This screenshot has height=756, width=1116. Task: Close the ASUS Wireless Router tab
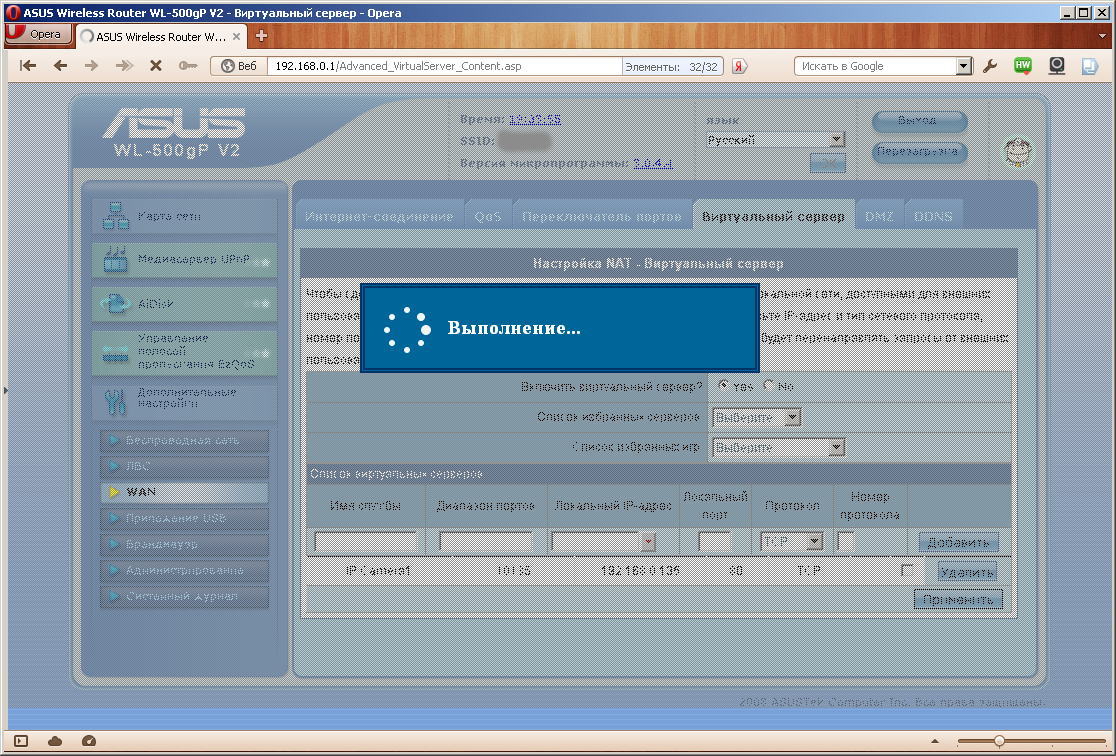(236, 36)
